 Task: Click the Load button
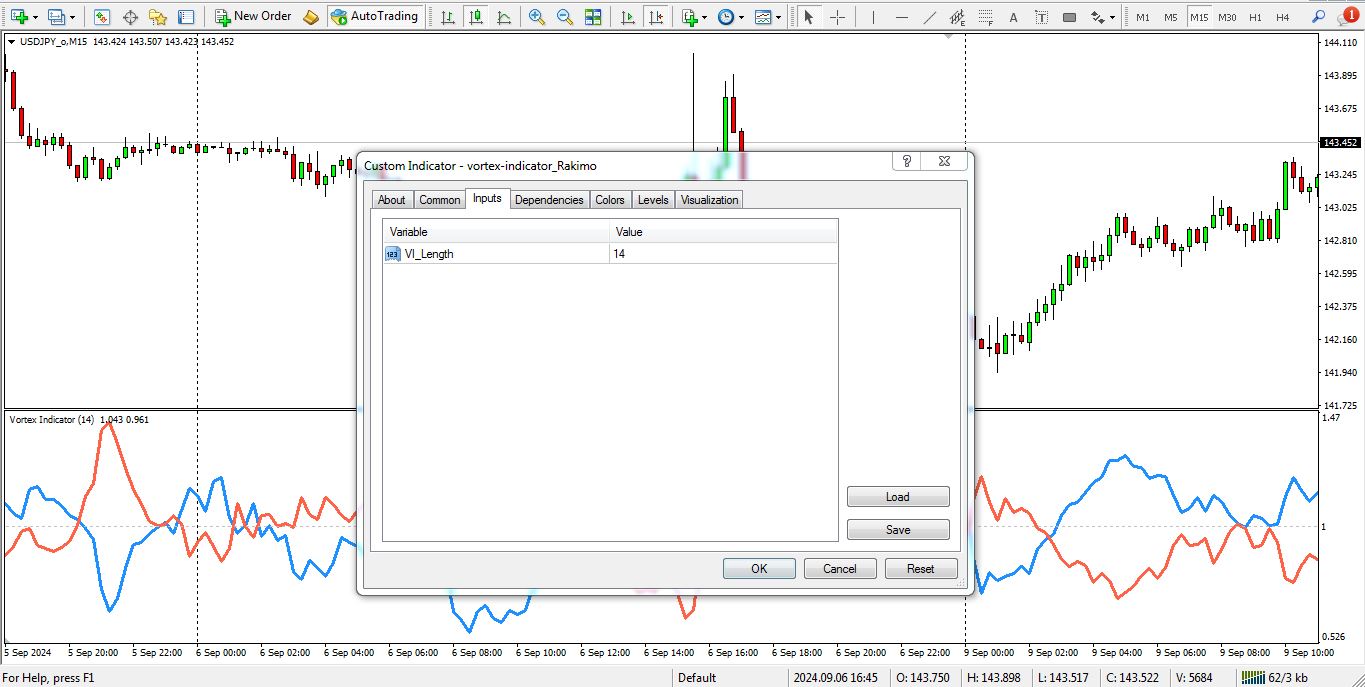coord(897,497)
